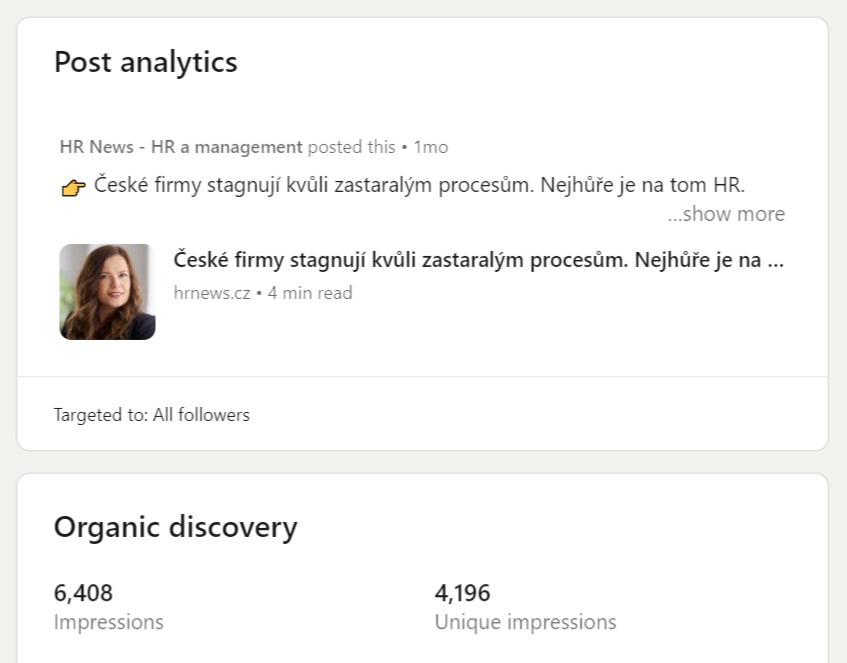Click the words posted this

352,147
